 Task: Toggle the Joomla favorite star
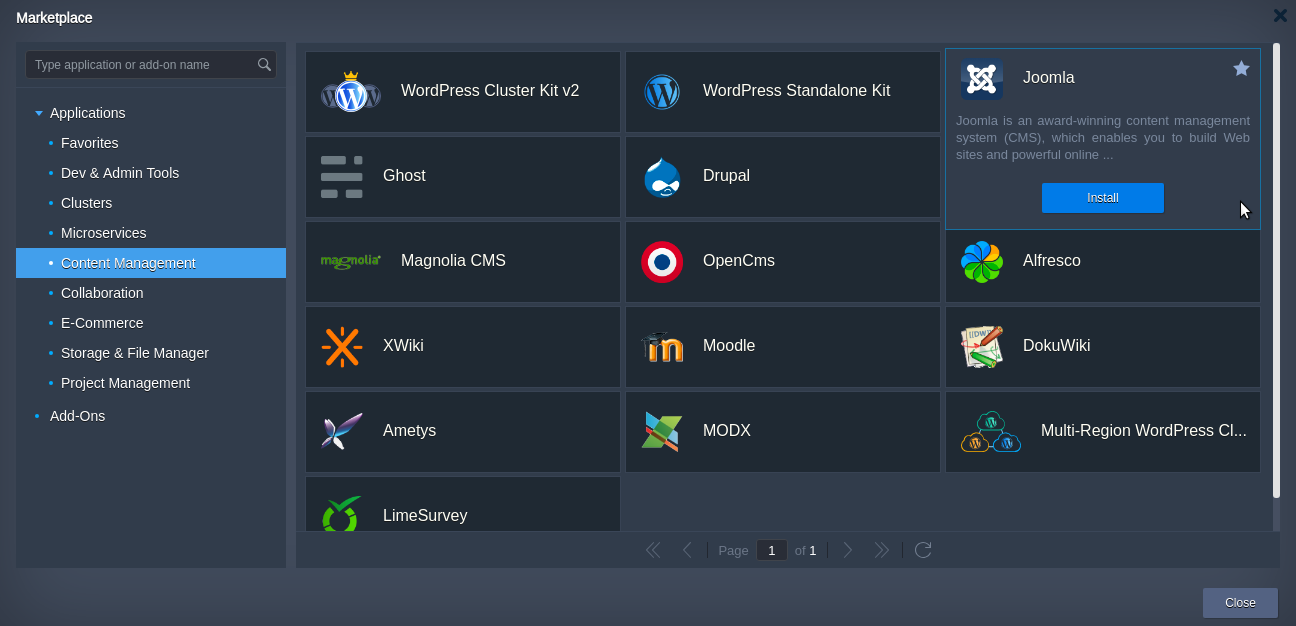pos(1241,68)
